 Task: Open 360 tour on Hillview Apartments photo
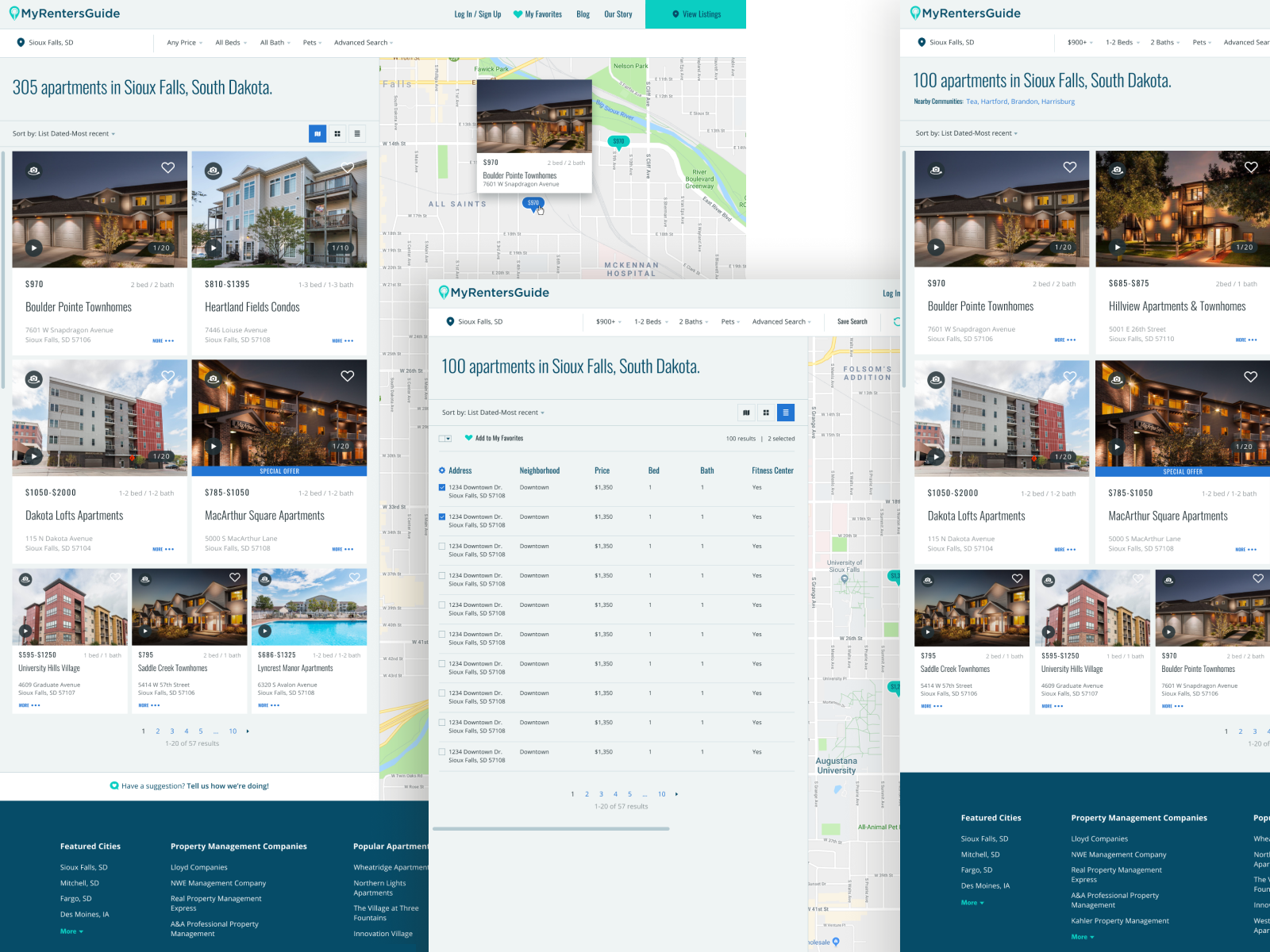[1117, 170]
